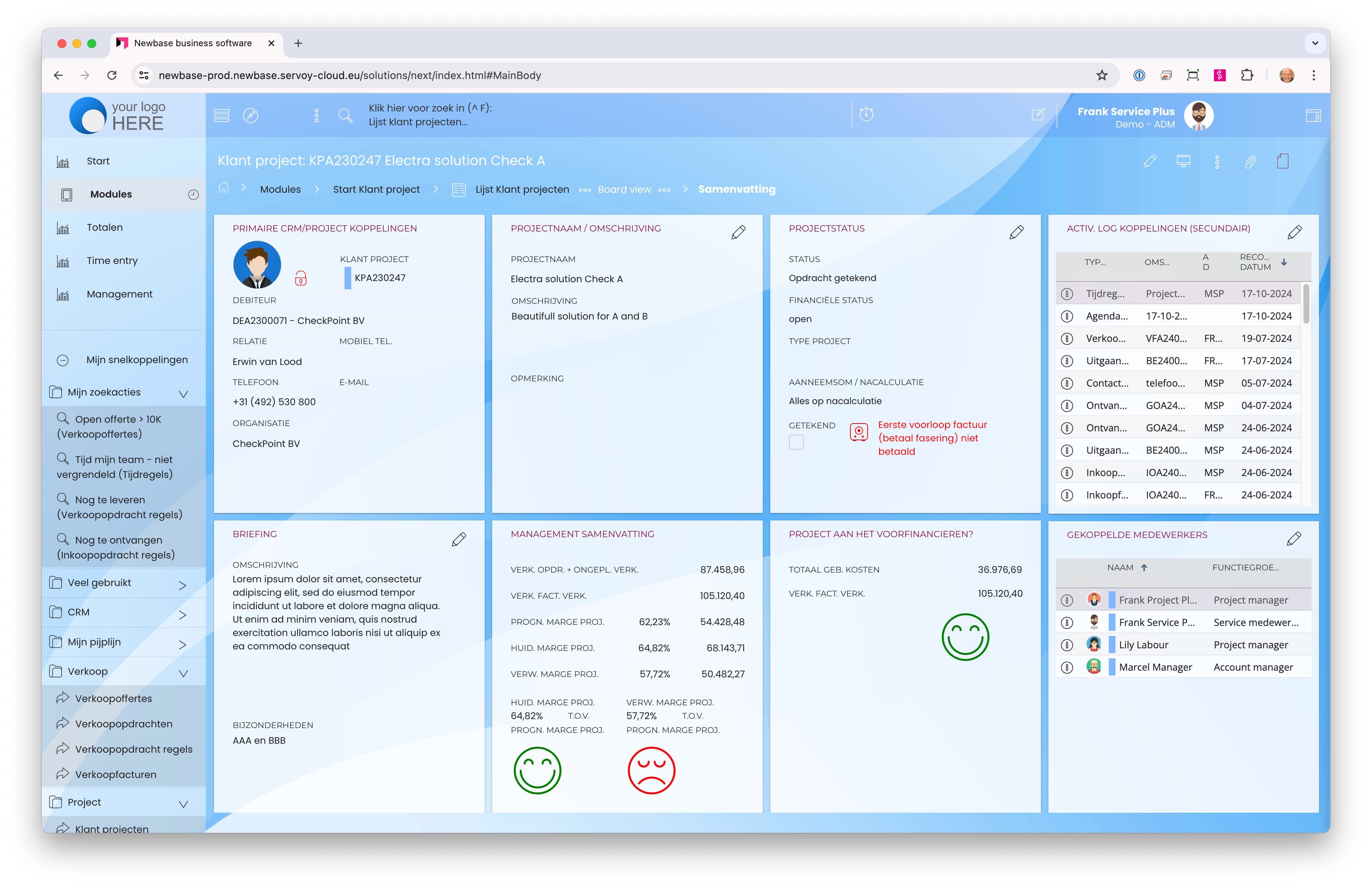Open the compass navigation icon

point(250,115)
